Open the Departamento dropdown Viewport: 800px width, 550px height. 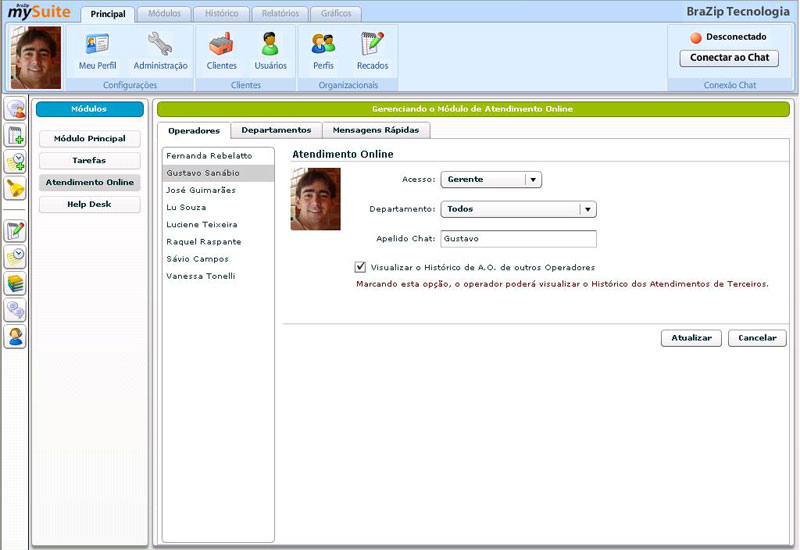[588, 210]
